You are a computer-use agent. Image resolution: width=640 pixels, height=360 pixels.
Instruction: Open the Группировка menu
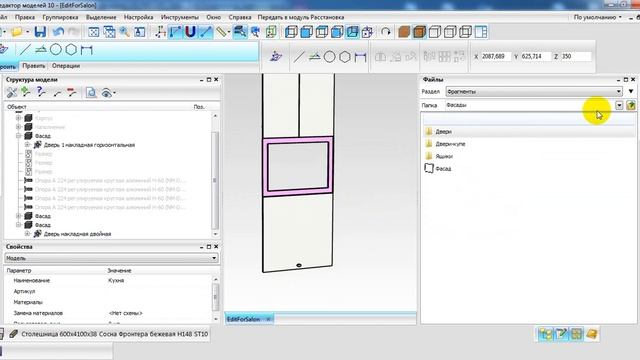point(60,17)
